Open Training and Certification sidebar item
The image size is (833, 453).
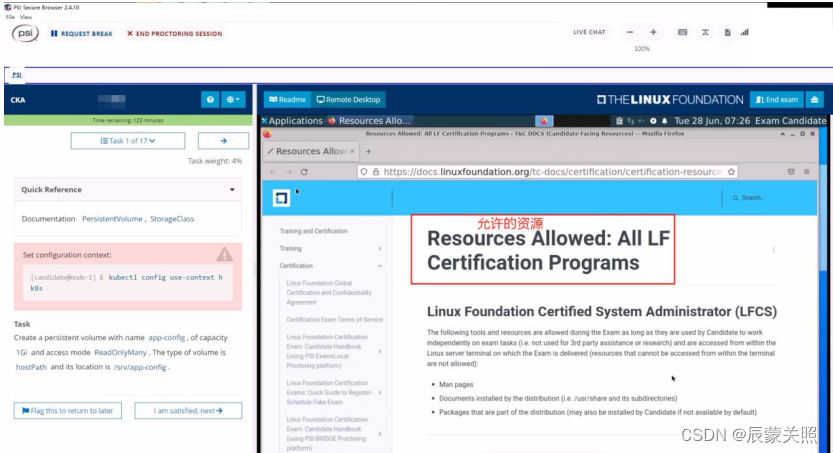pyautogui.click(x=313, y=231)
